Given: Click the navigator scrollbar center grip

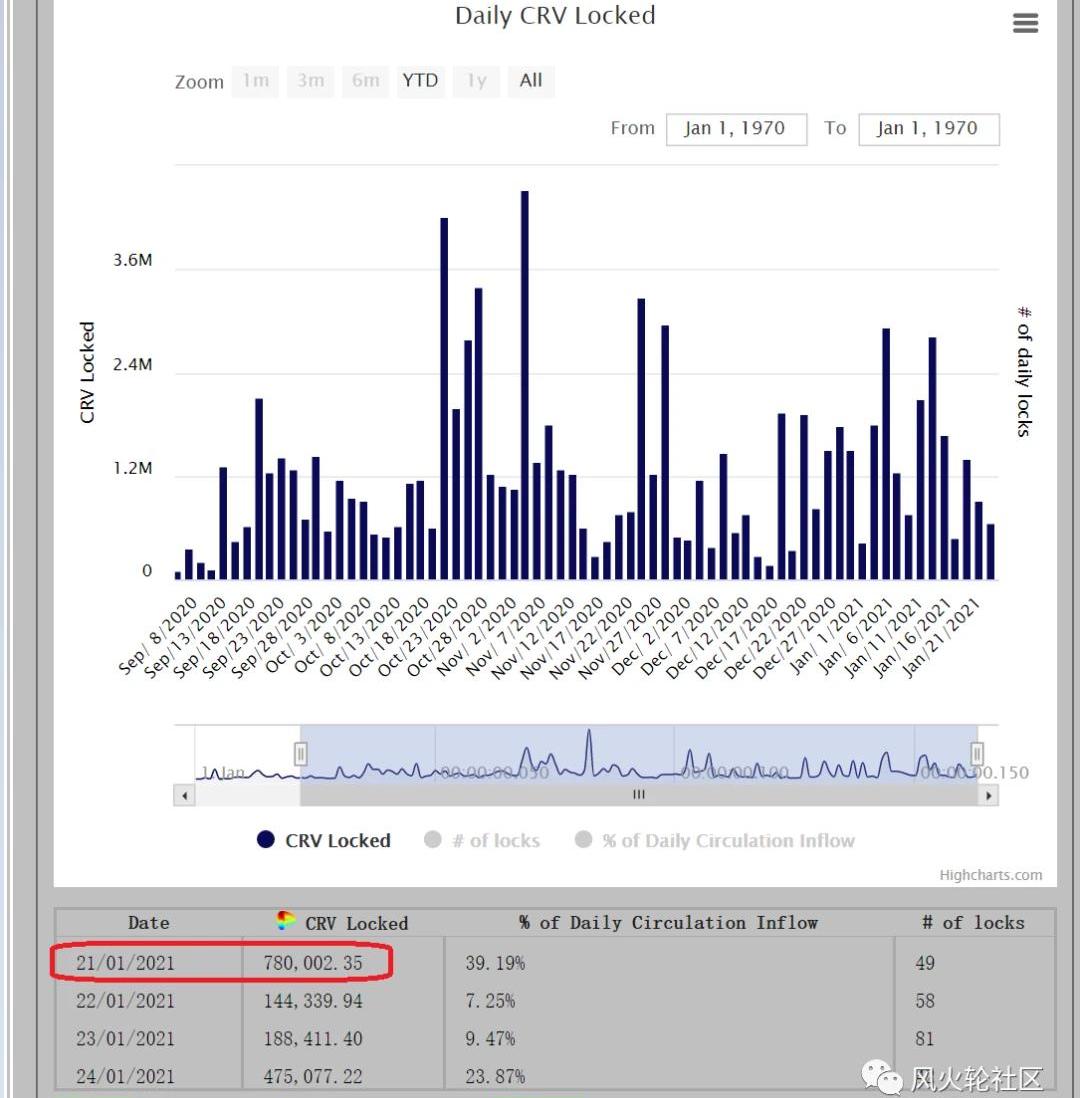Looking at the screenshot, I should click(x=638, y=795).
